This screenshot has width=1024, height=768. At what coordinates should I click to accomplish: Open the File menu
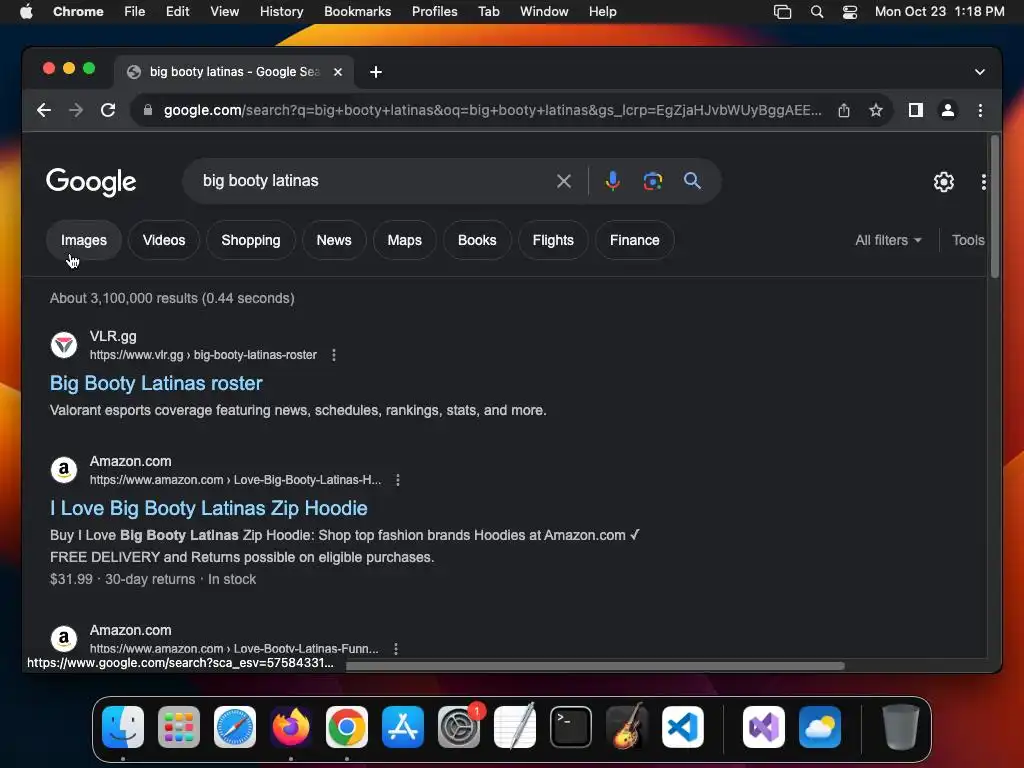point(135,12)
